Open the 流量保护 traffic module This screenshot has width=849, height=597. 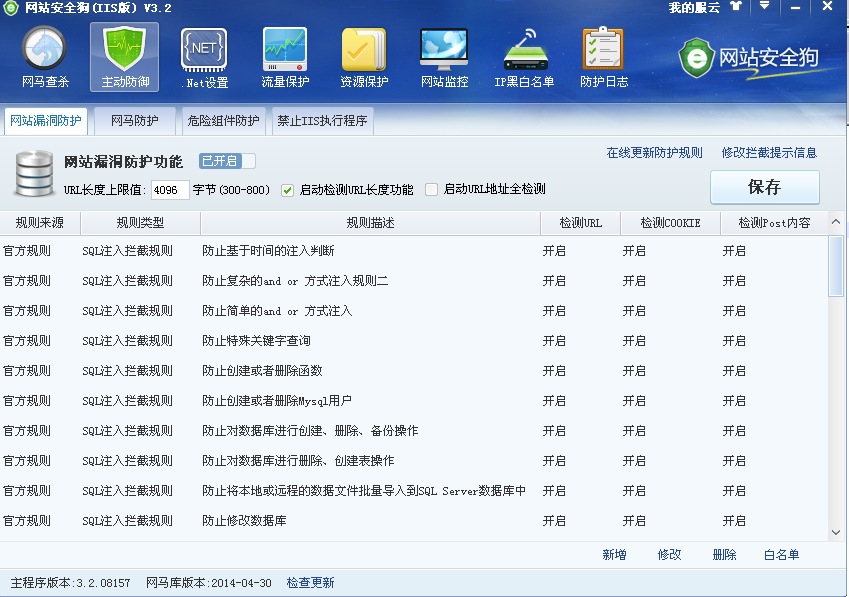click(x=285, y=58)
